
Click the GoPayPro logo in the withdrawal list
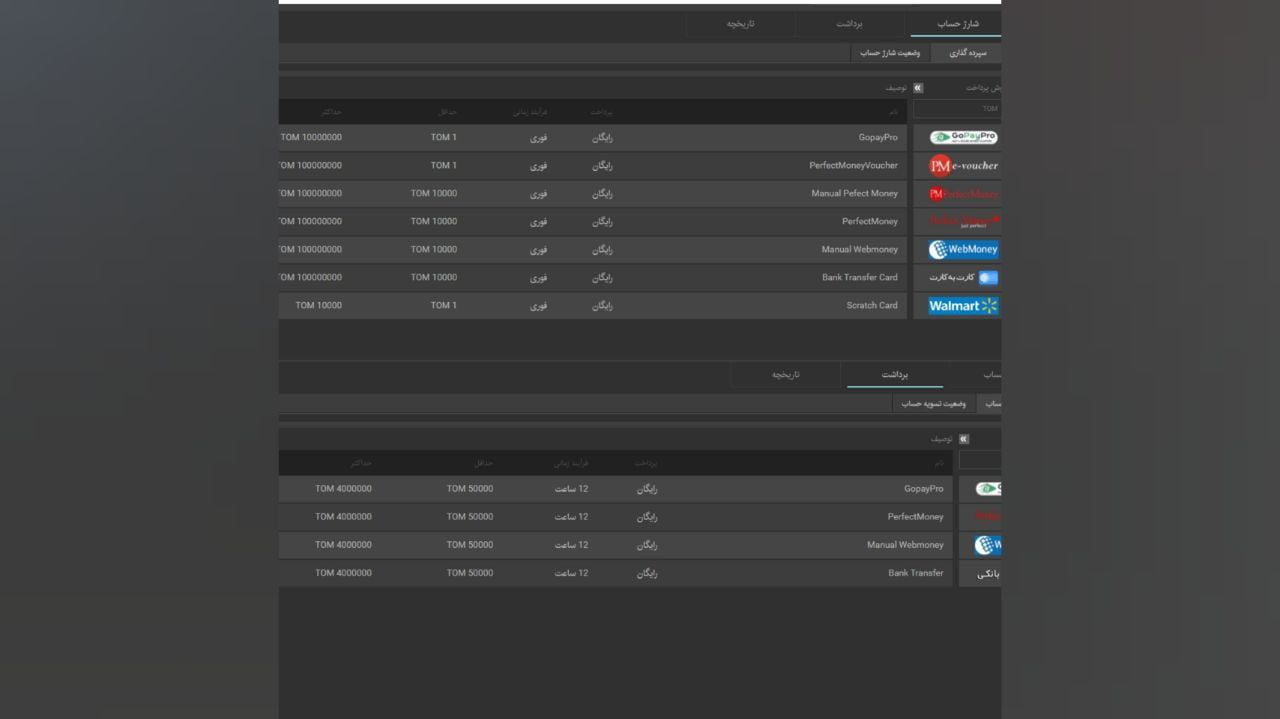tap(988, 489)
